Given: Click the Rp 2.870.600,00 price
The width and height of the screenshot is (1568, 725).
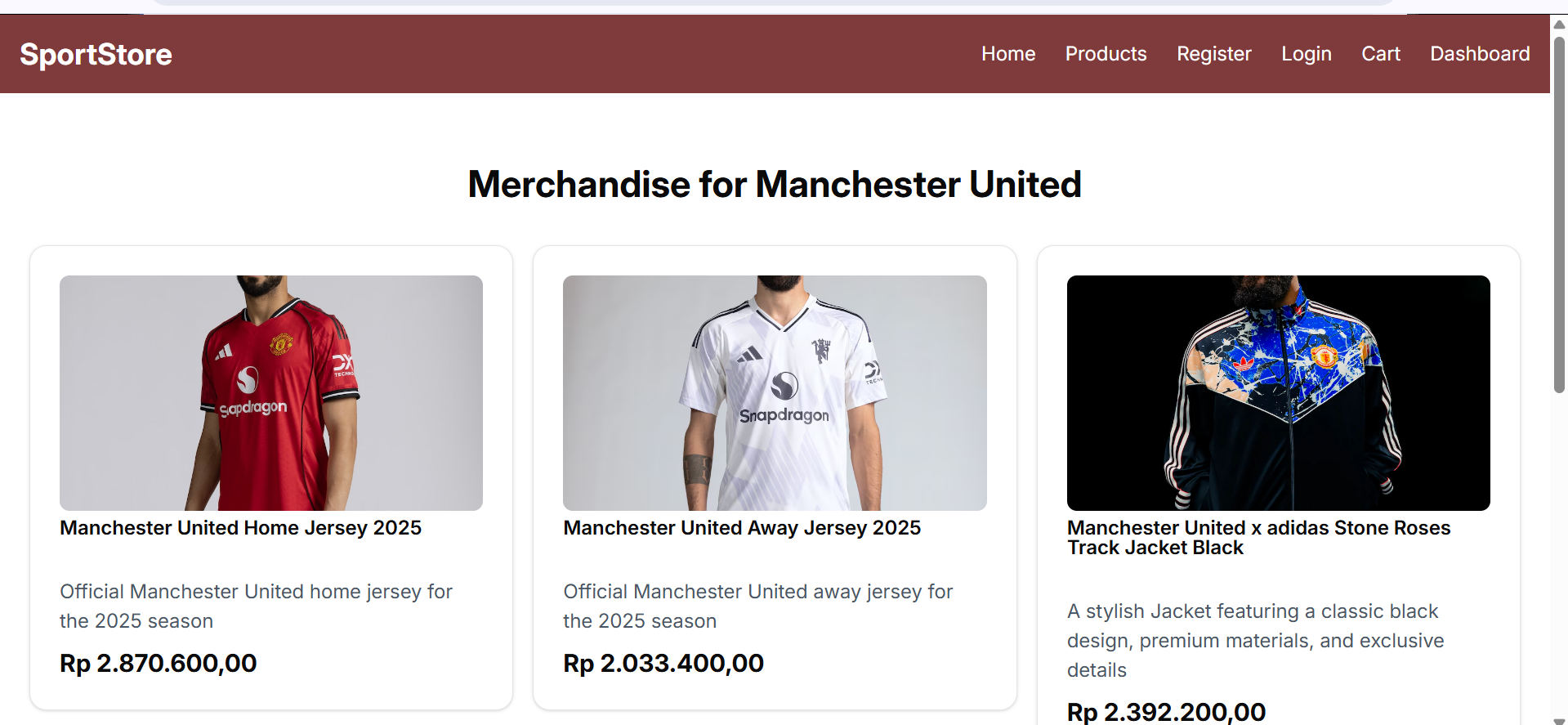Looking at the screenshot, I should click(x=159, y=663).
